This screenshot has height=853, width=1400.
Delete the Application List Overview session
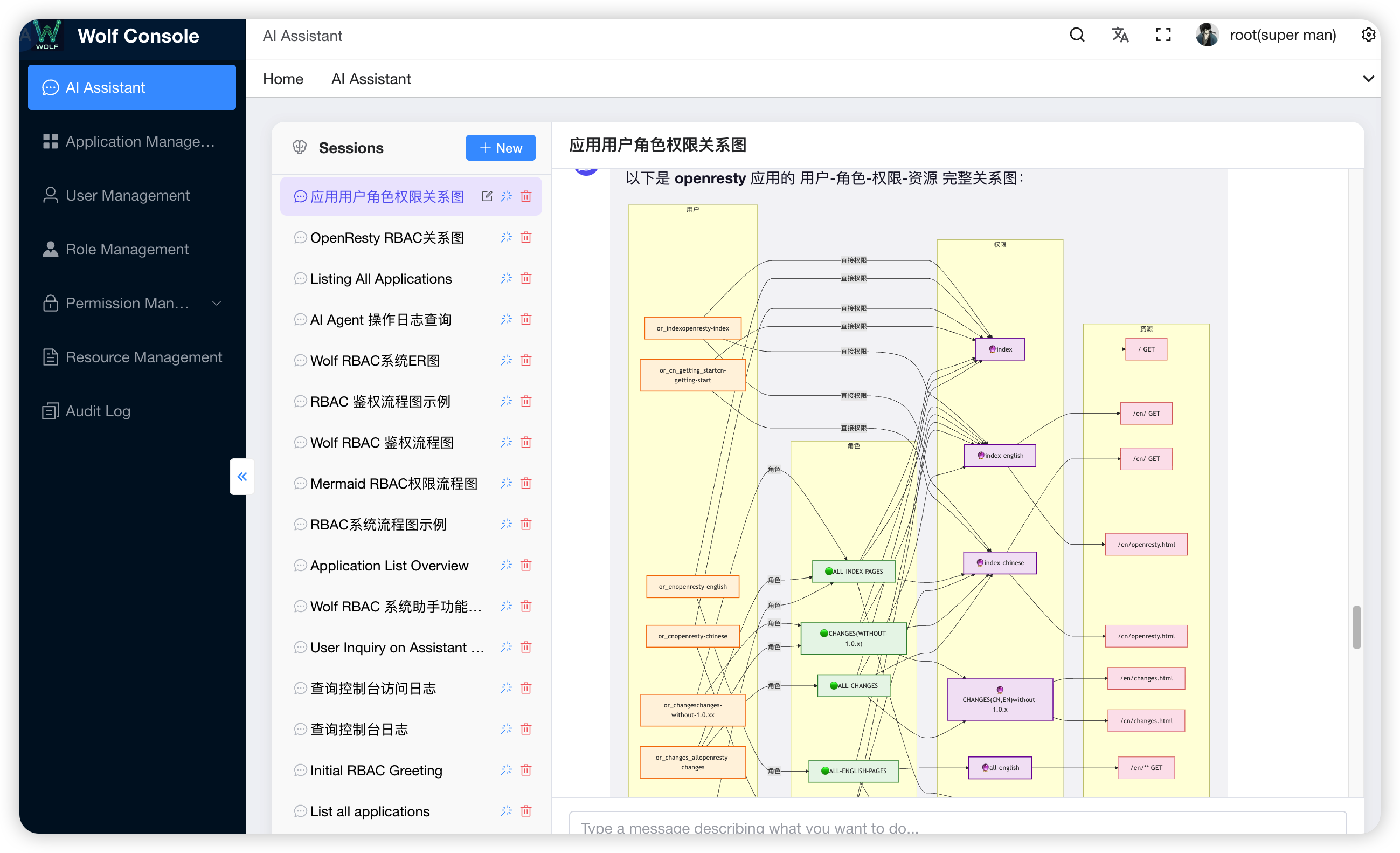tap(526, 565)
